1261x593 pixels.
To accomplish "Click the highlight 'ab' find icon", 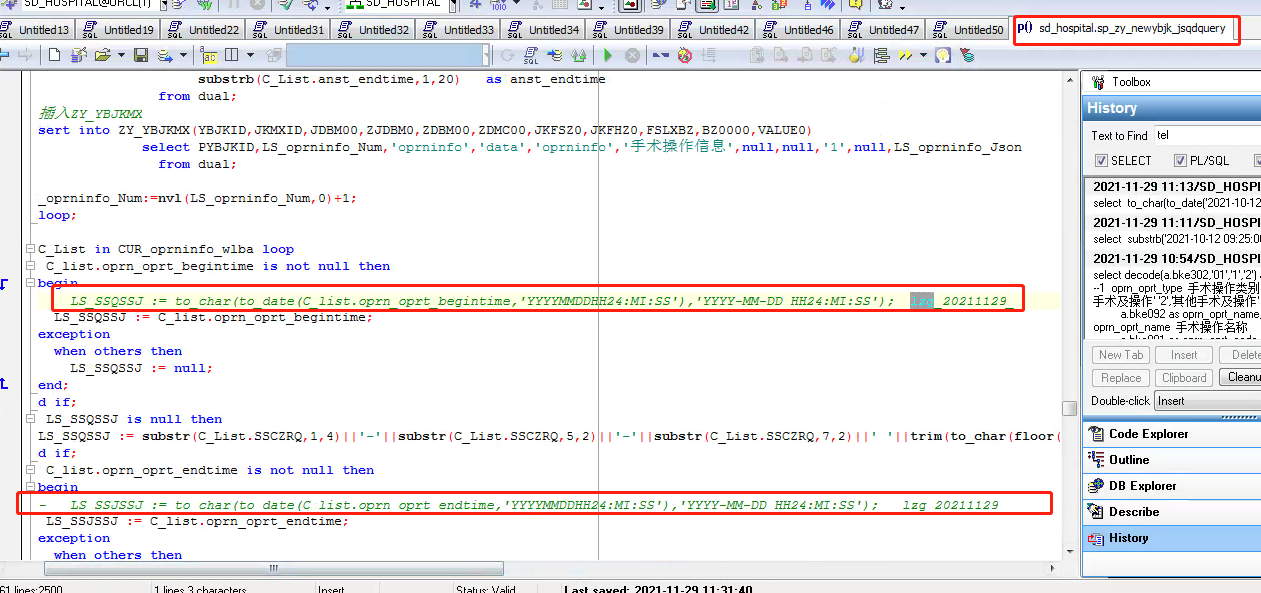I will [x=210, y=55].
